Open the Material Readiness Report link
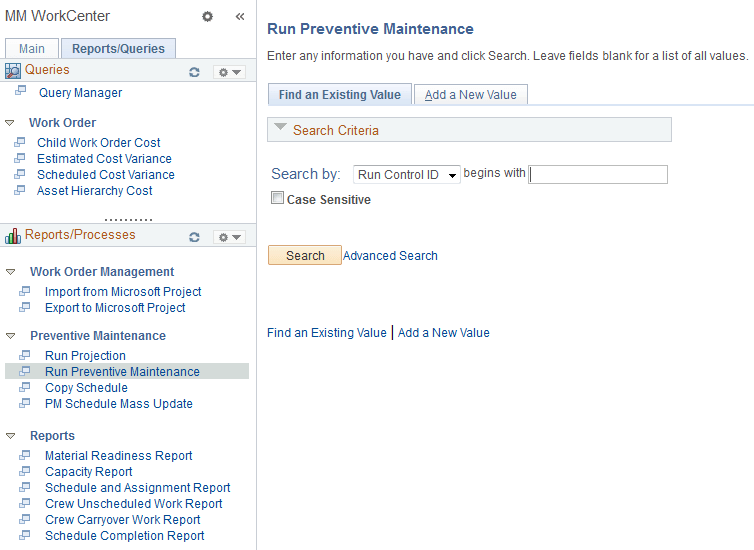 coord(118,456)
